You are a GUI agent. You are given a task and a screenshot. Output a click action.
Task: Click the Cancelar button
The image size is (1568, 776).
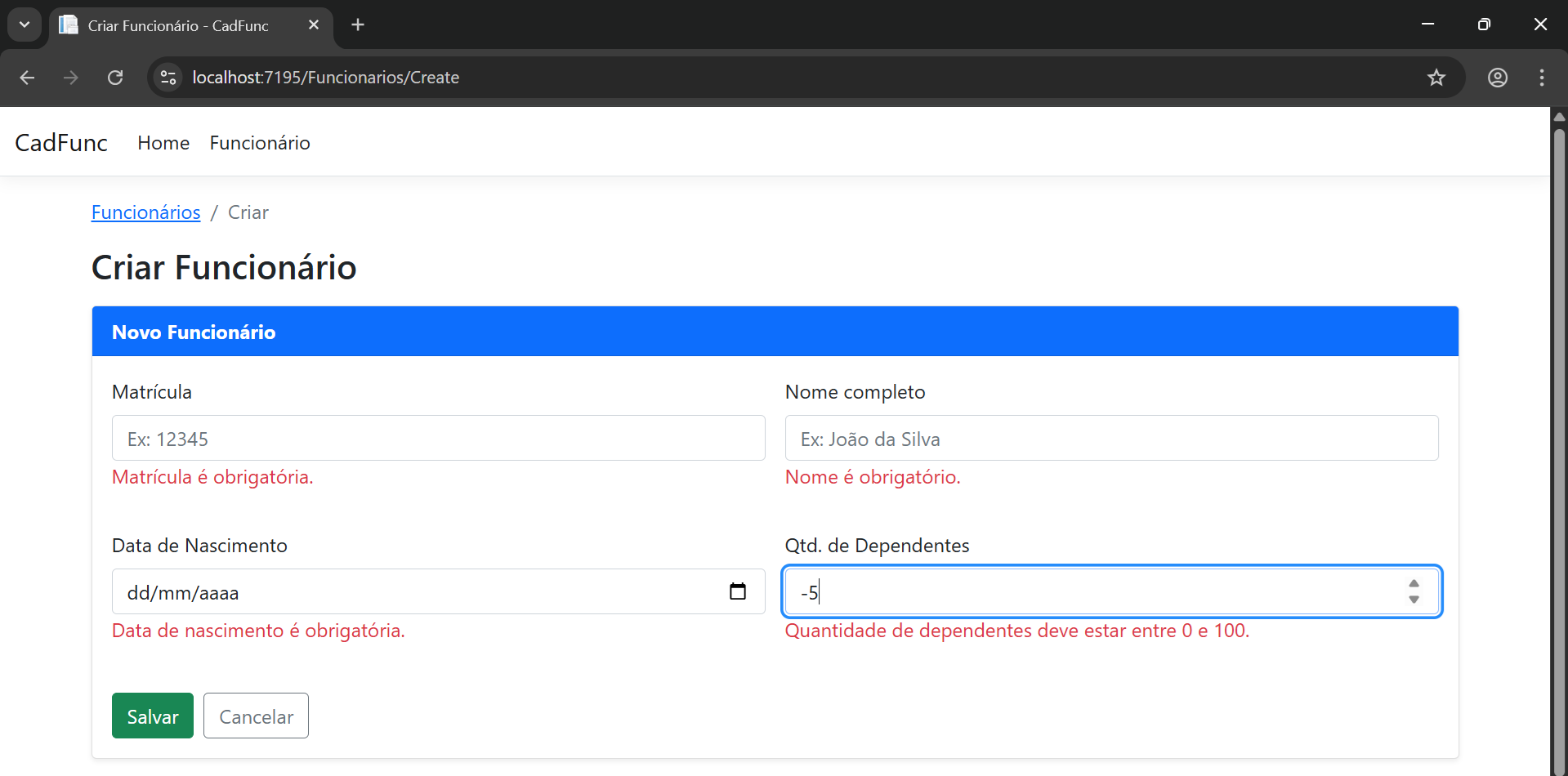(x=255, y=716)
